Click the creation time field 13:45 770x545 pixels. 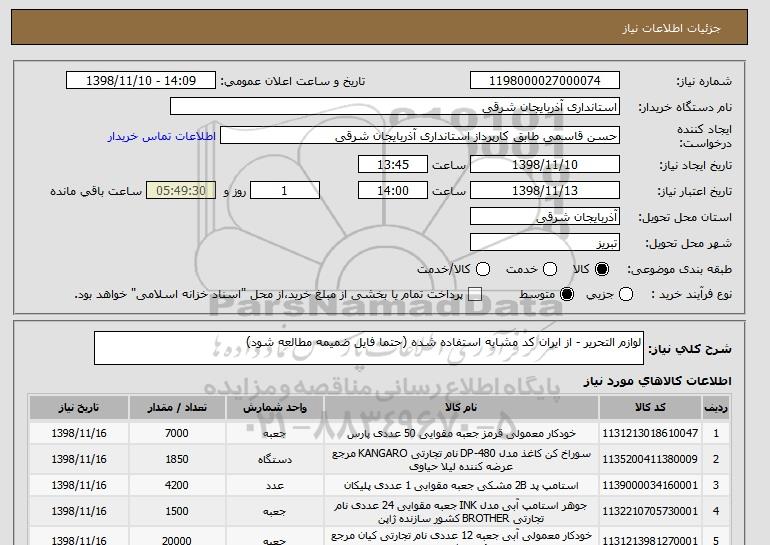click(393, 164)
